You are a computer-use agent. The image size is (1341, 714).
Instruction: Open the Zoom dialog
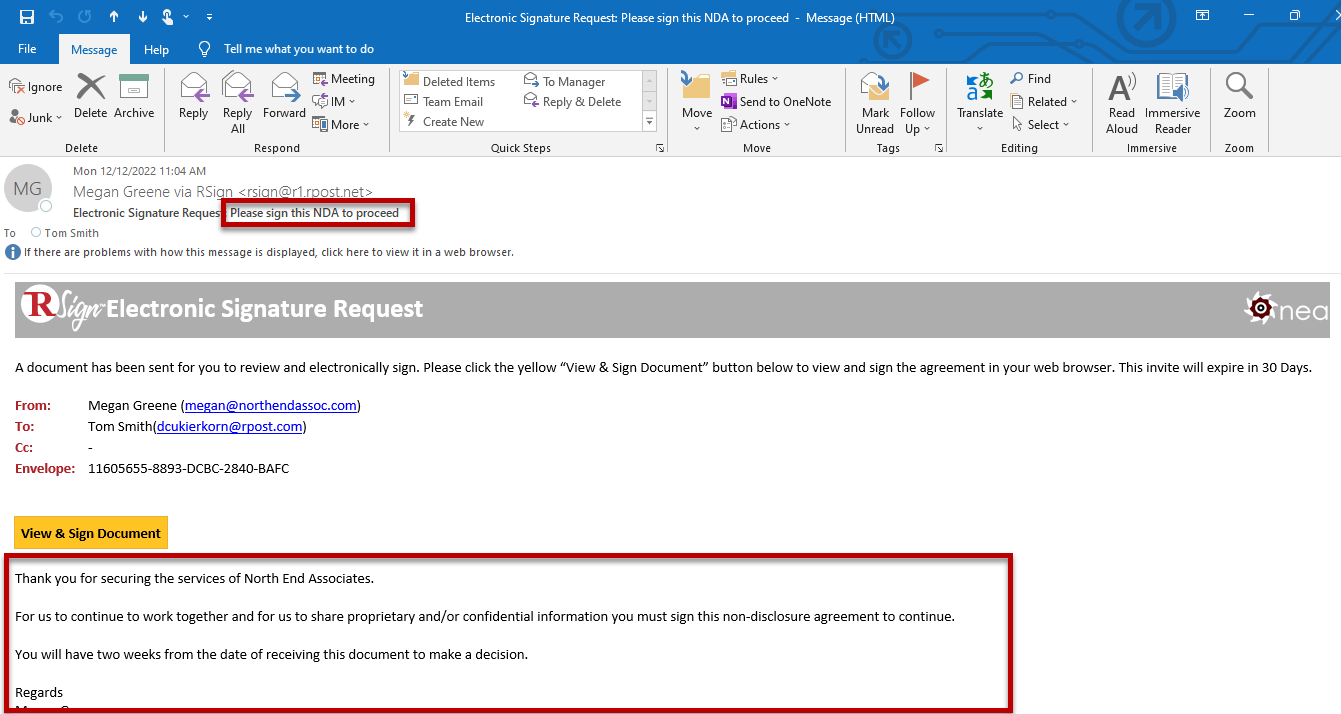(1239, 97)
